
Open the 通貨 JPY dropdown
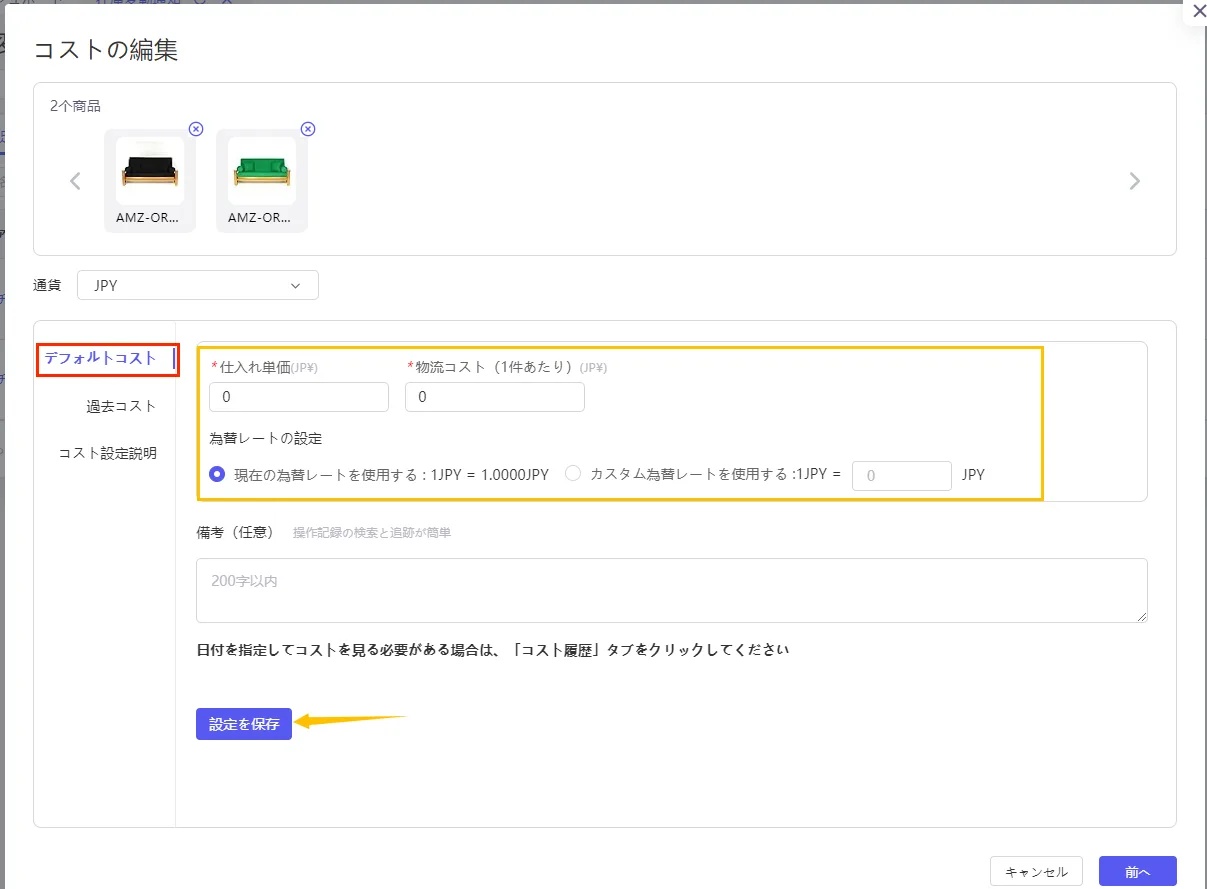198,285
